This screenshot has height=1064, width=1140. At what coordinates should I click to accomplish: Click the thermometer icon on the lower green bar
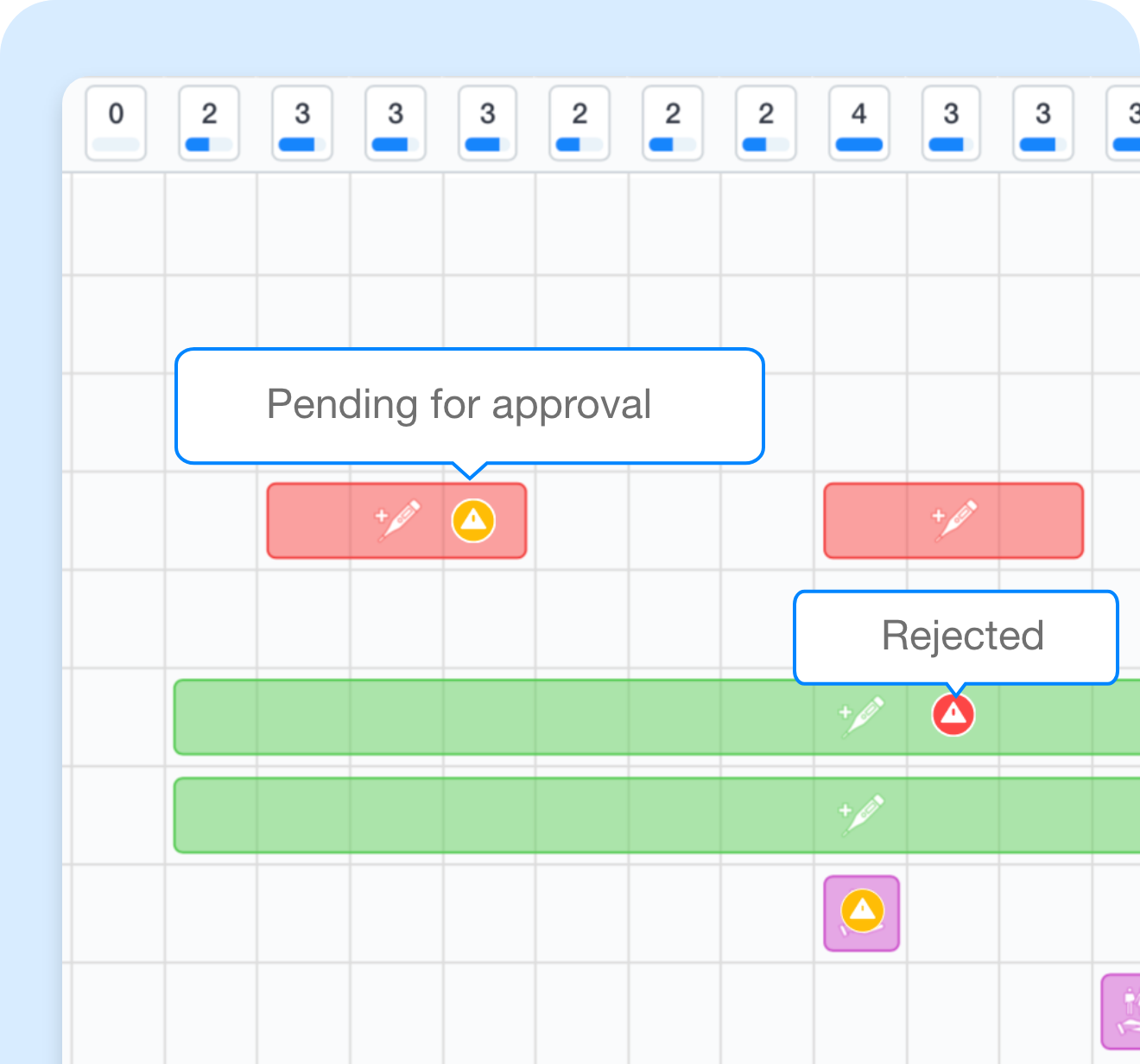(x=860, y=813)
